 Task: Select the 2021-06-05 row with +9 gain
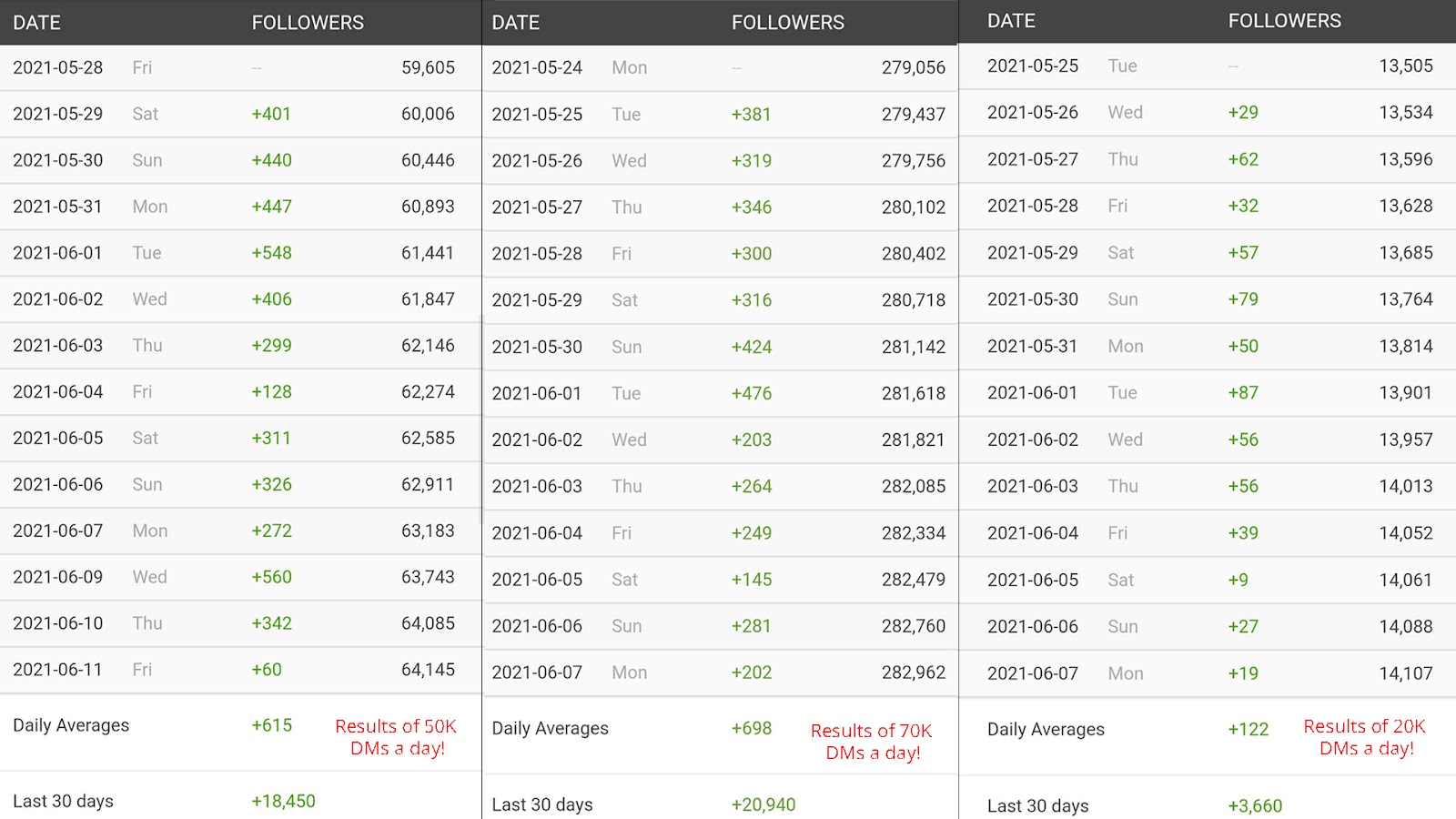tap(1208, 580)
